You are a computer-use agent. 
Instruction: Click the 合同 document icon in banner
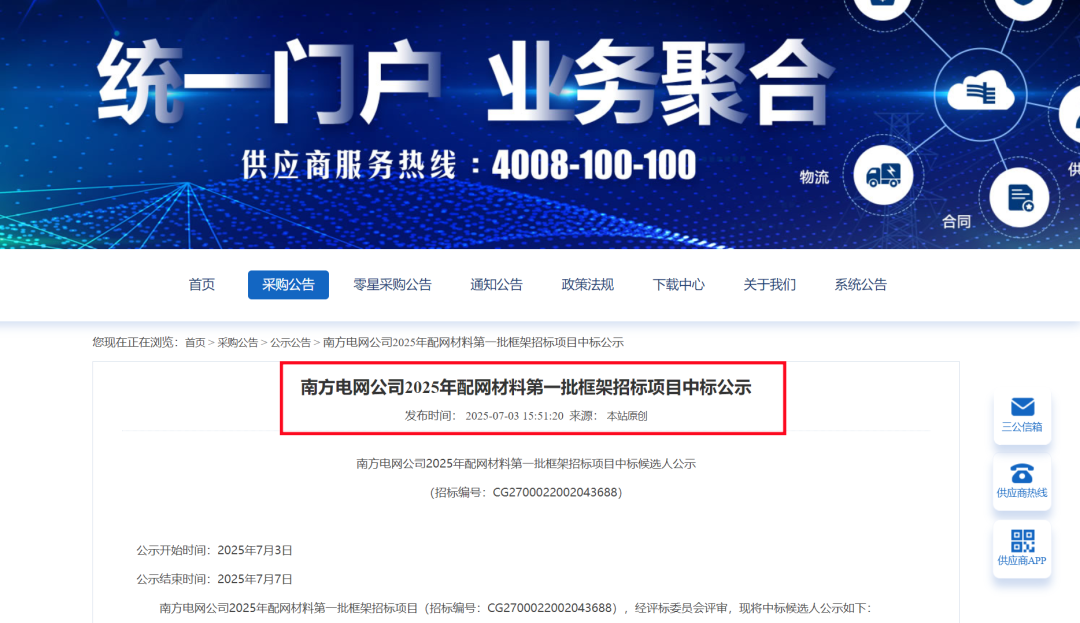point(1019,198)
